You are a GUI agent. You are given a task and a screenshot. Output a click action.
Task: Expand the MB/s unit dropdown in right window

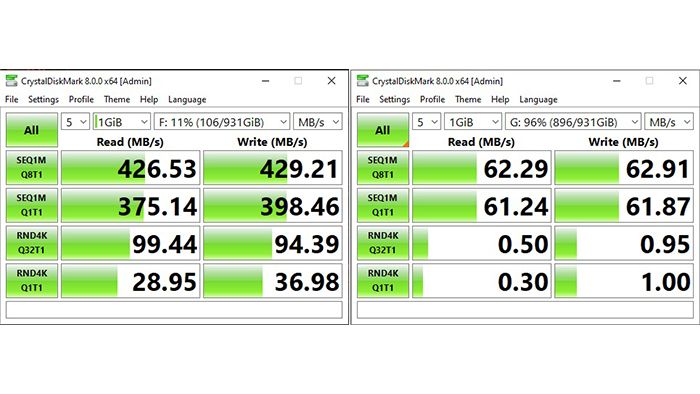pos(669,122)
